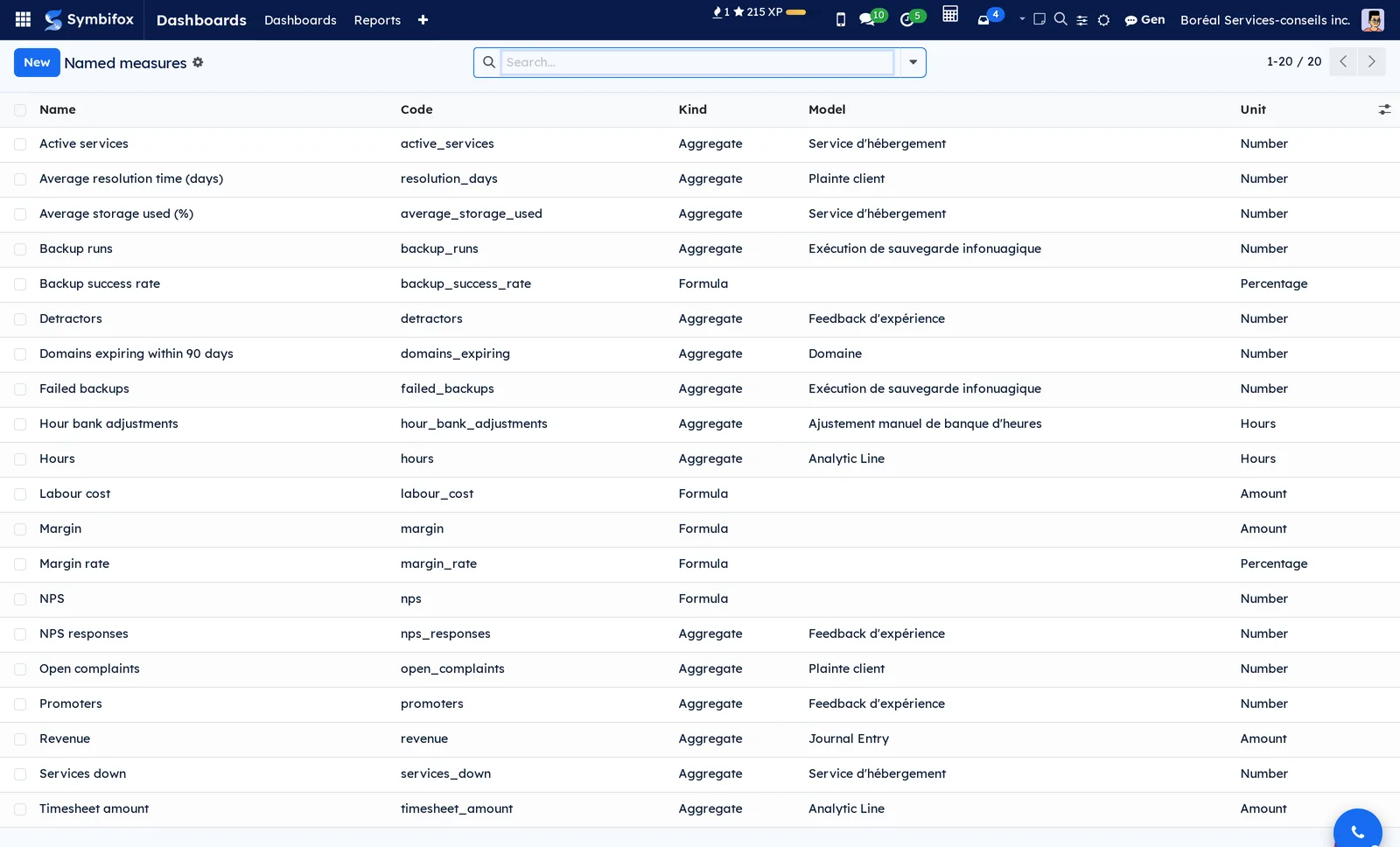Open the pager 1-20 / 20 counter
Viewport: 1400px width, 847px height.
pyautogui.click(x=1293, y=61)
